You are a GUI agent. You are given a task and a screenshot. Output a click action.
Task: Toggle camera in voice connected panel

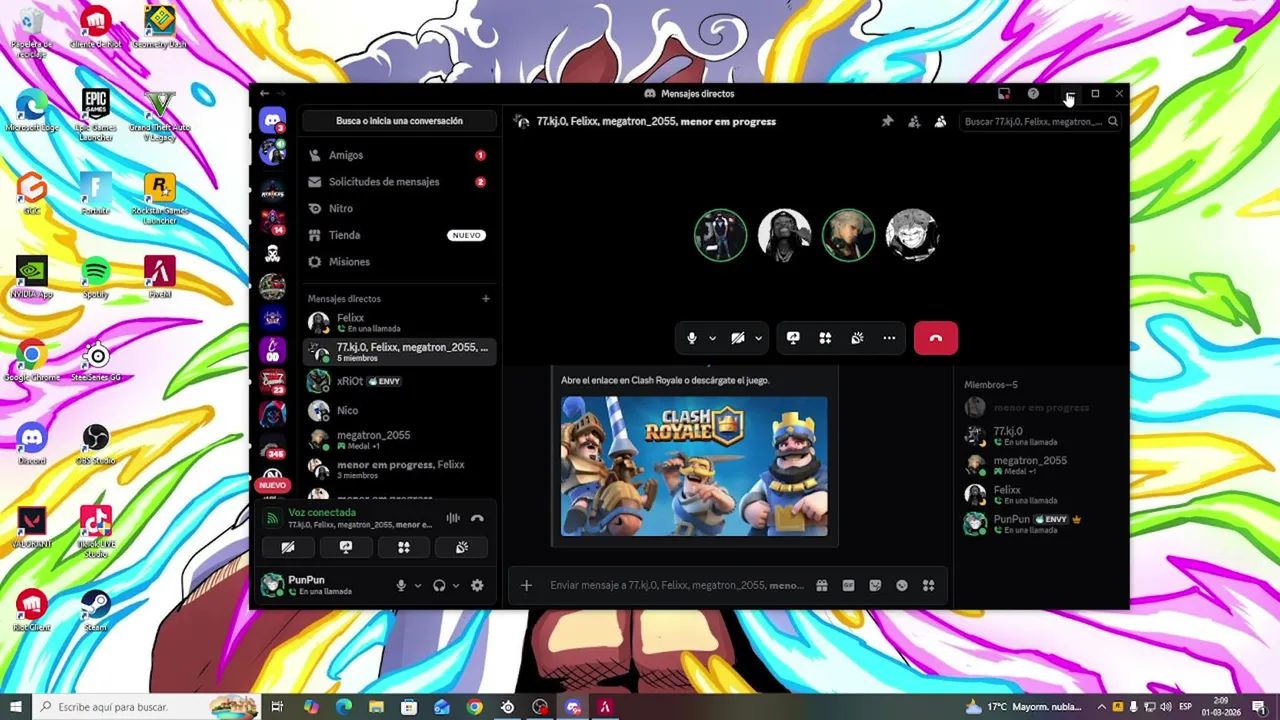pyautogui.click(x=288, y=547)
